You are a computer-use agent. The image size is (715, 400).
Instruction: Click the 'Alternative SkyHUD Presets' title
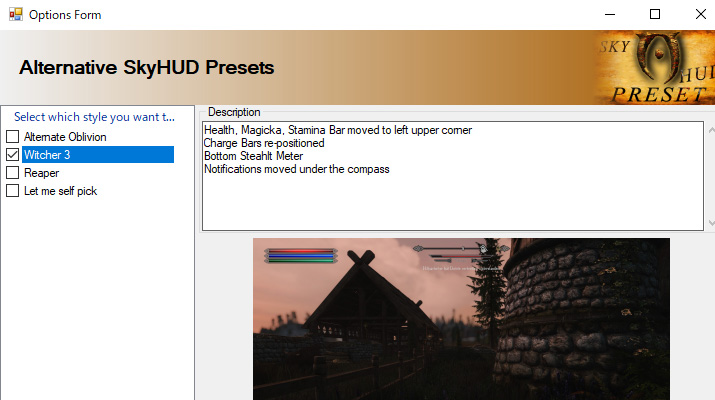(146, 68)
